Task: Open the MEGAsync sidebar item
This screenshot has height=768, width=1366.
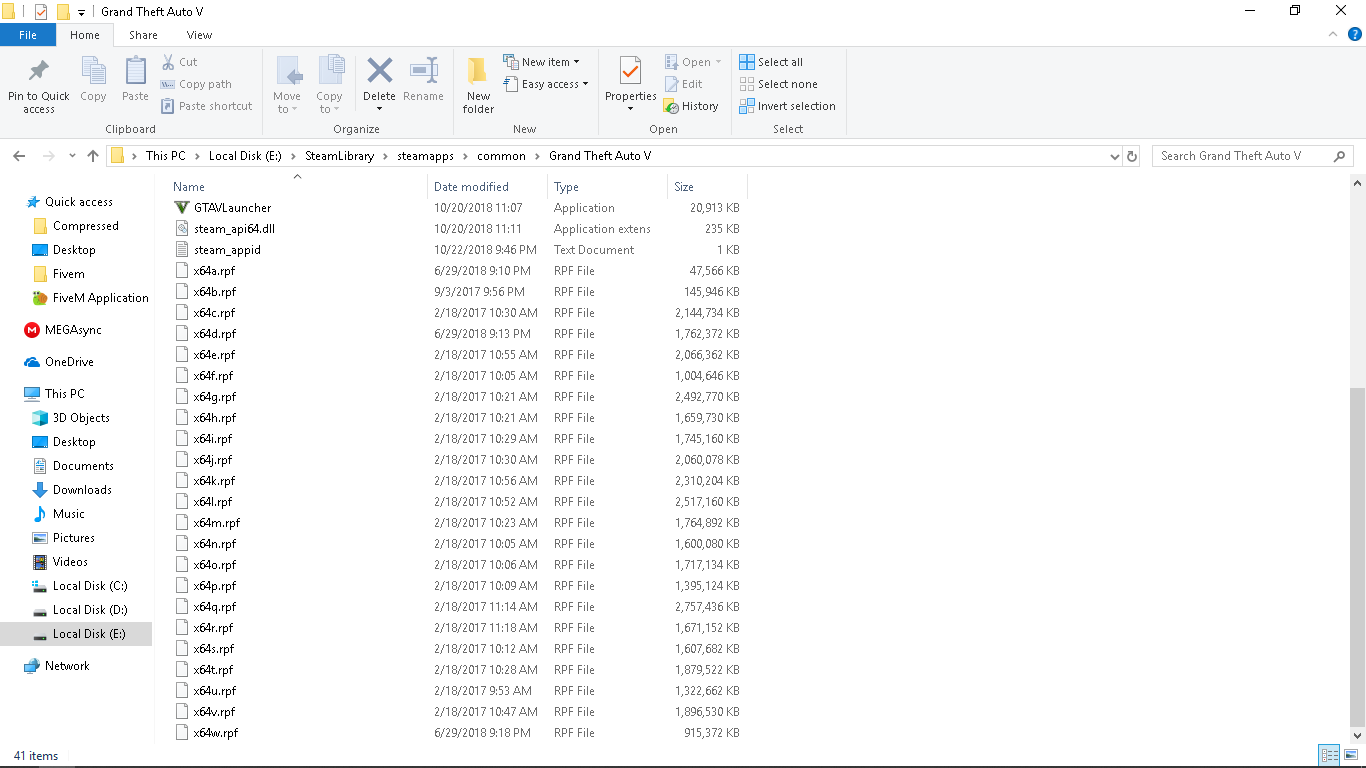Action: coord(73,330)
